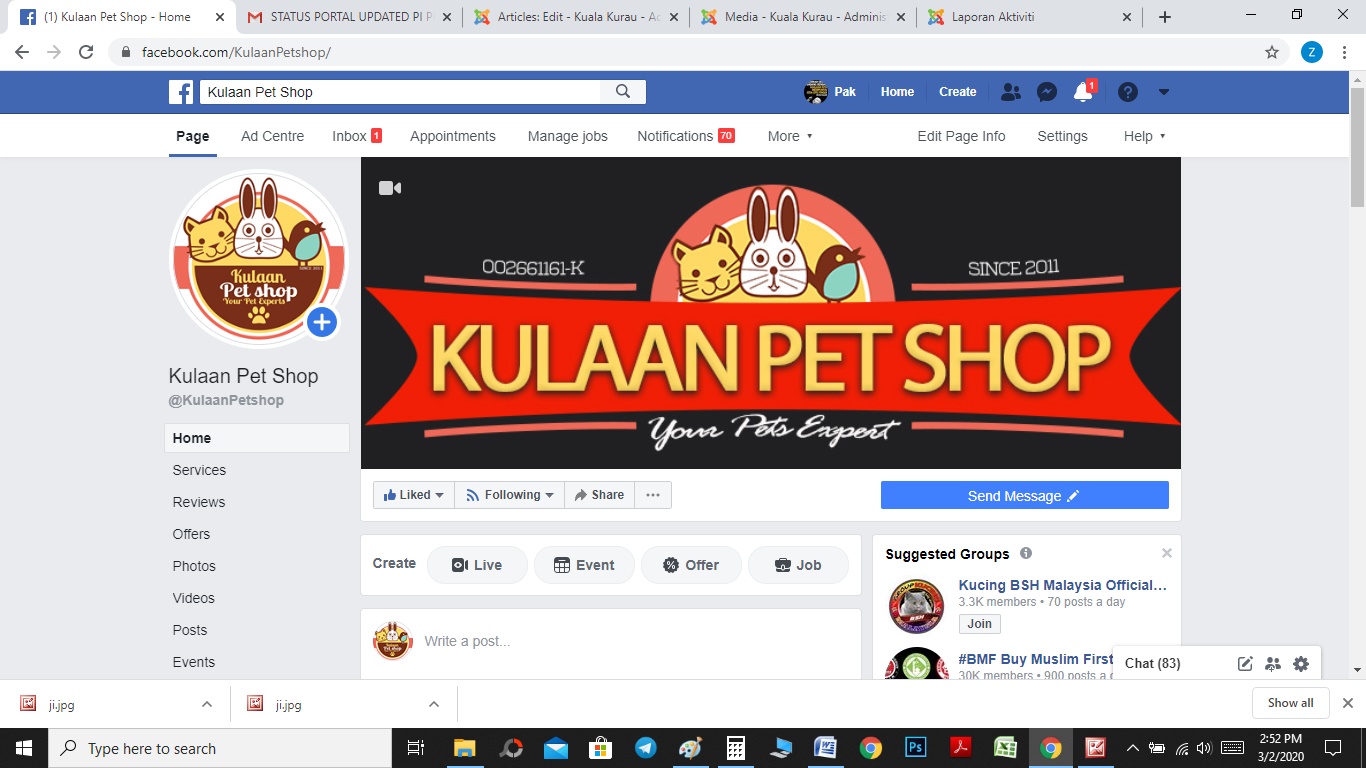Show hidden system tray icons
Image resolution: width=1366 pixels, height=768 pixels.
[1133, 748]
